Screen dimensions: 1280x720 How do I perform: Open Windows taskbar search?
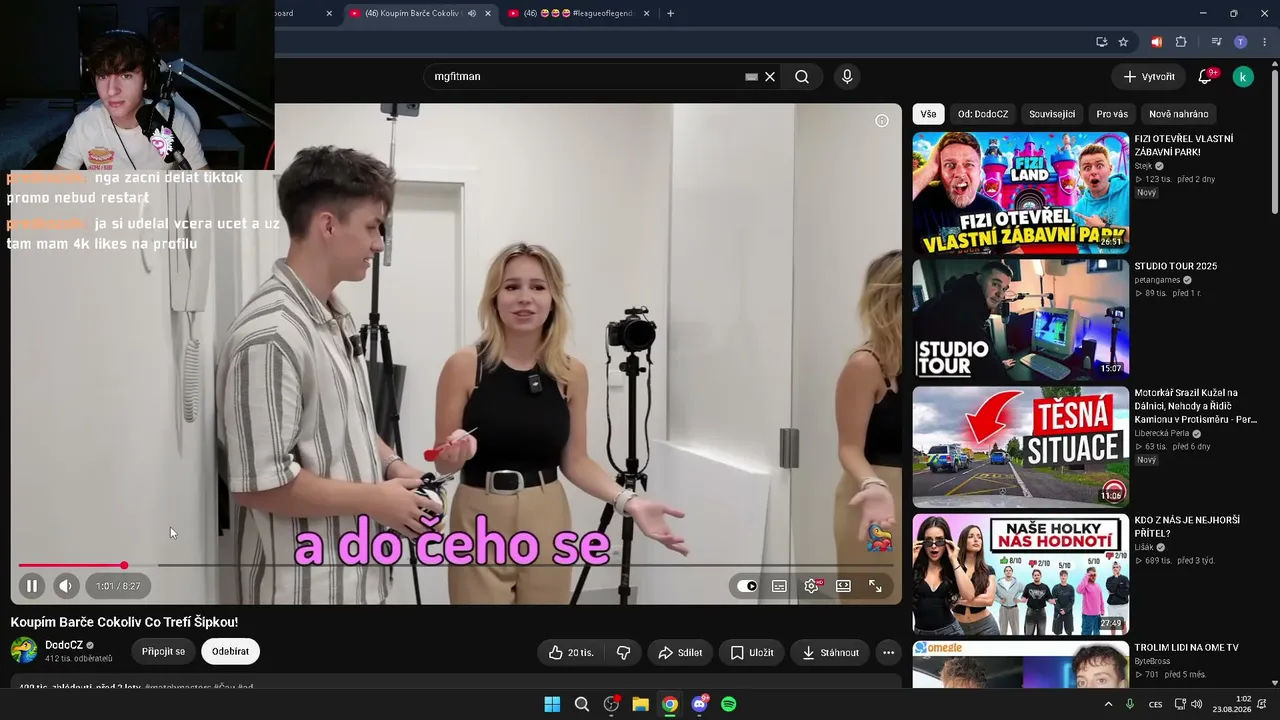coord(582,704)
